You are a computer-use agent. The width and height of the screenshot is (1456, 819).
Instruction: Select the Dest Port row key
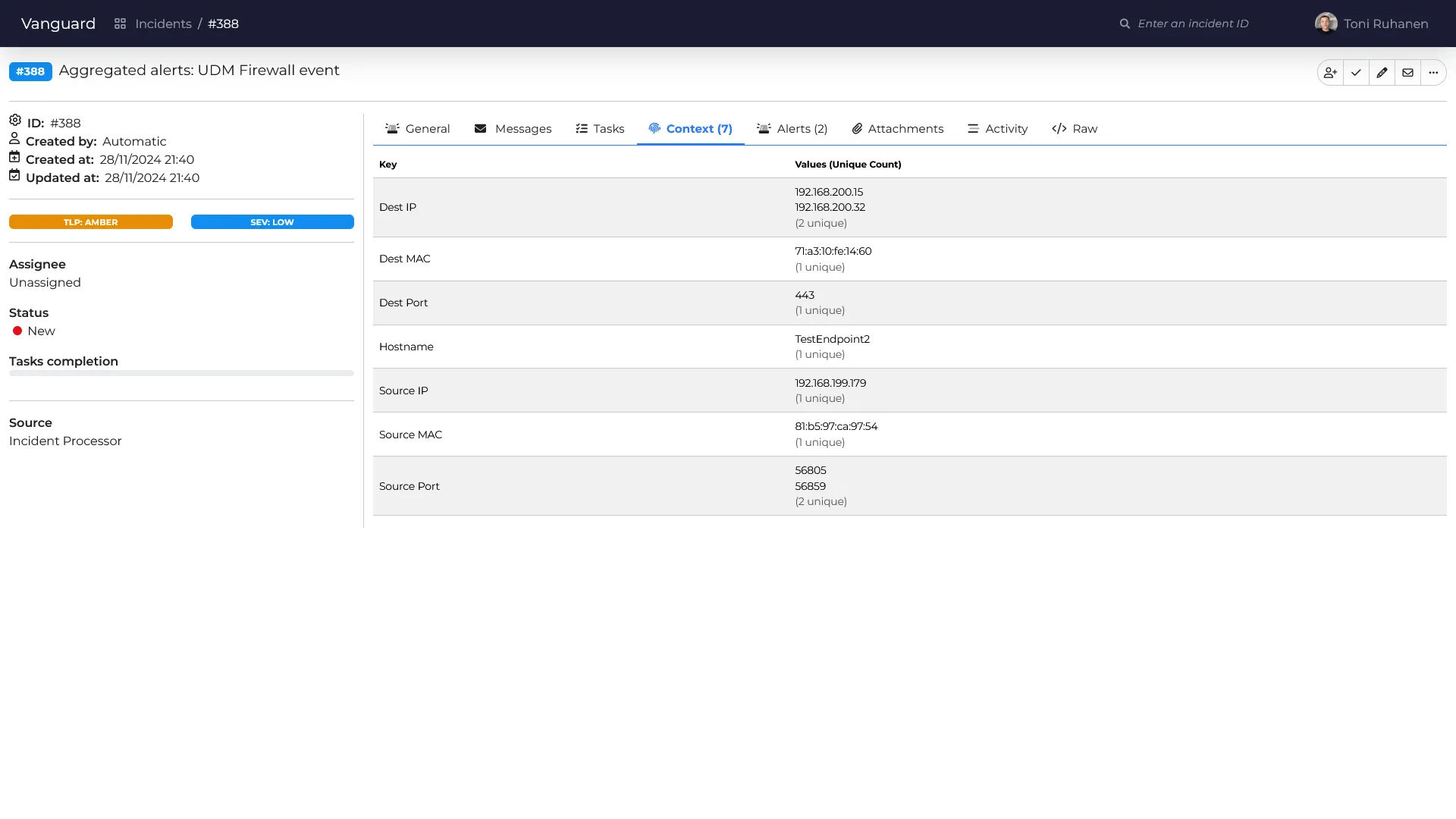[403, 303]
